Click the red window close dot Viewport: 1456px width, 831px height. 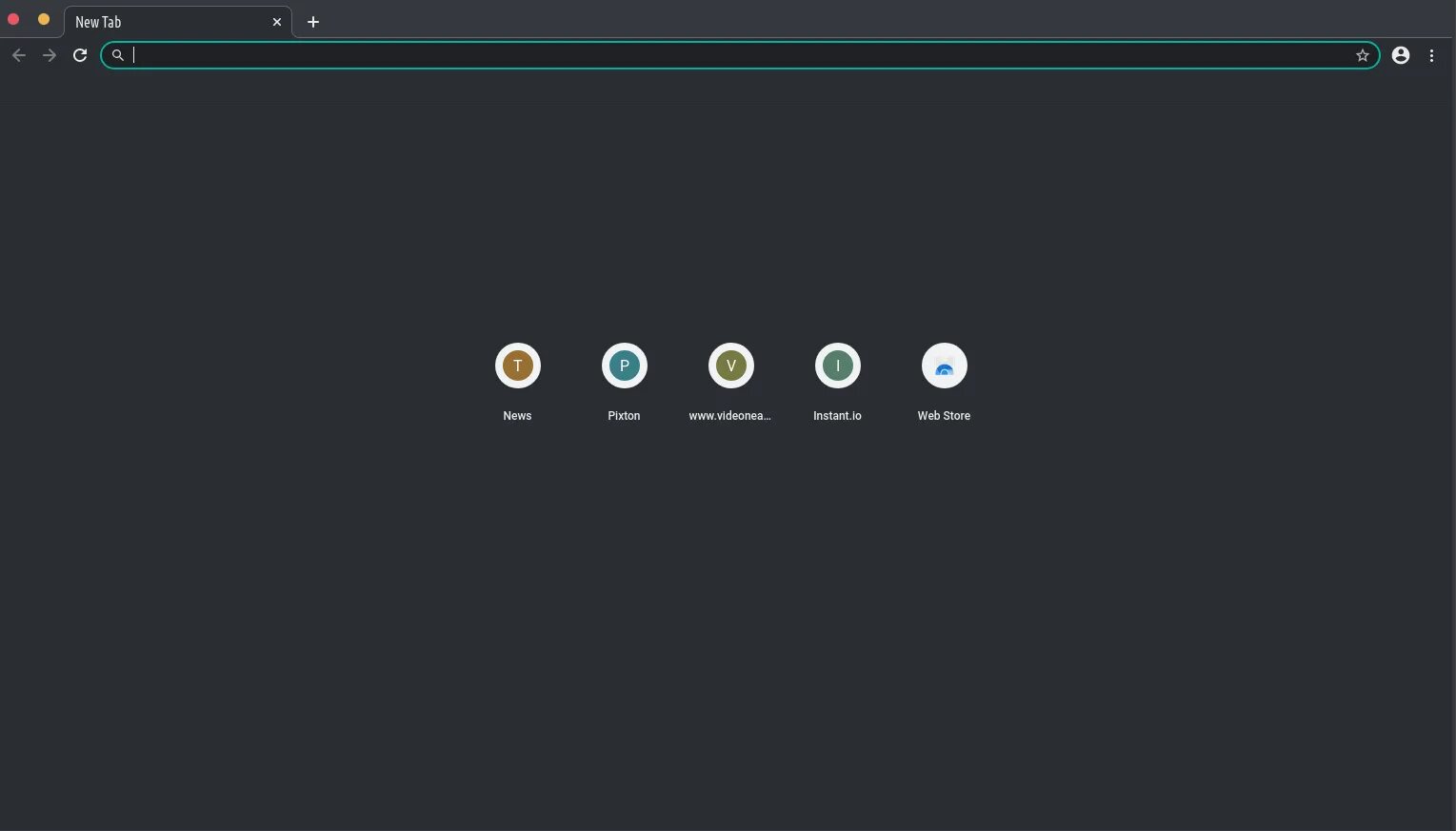click(13, 19)
